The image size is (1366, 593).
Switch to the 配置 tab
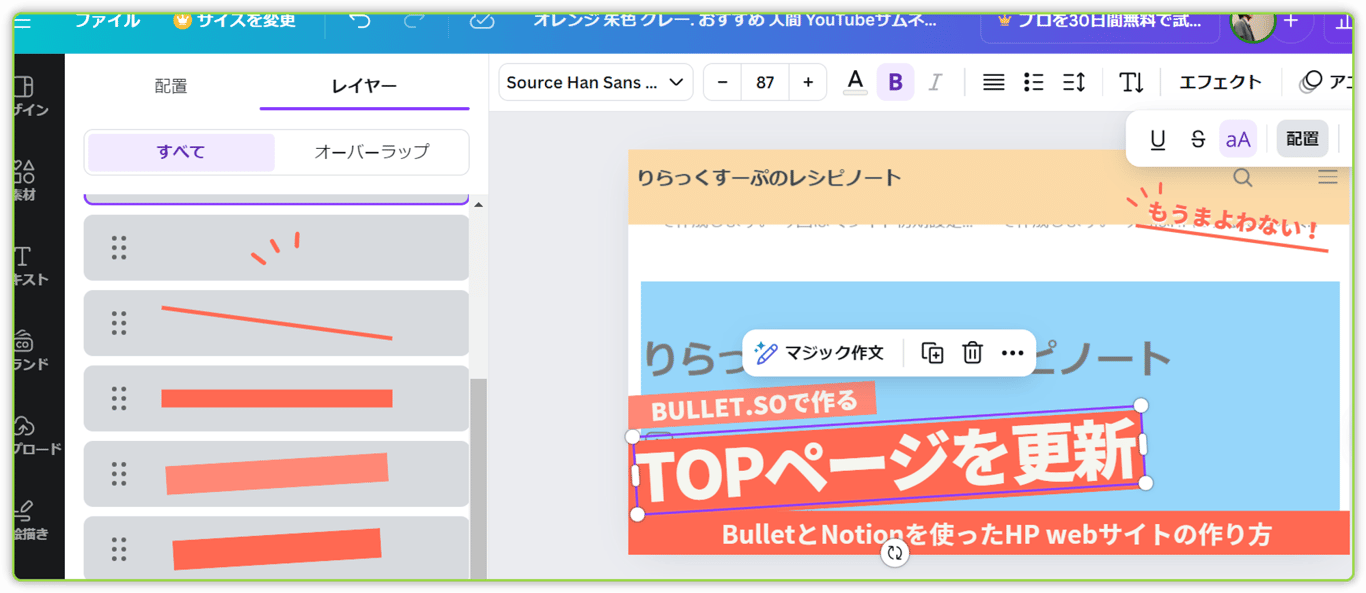tap(171, 86)
